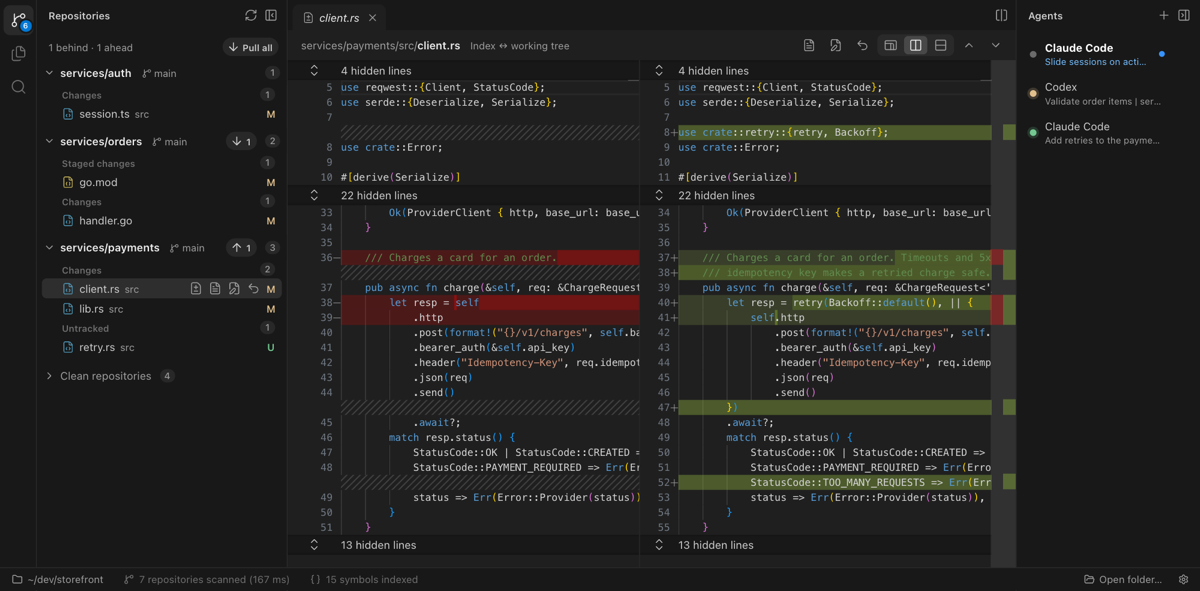This screenshot has width=1200, height=591.
Task: Collapse the services/auth repository
Action: 49,73
